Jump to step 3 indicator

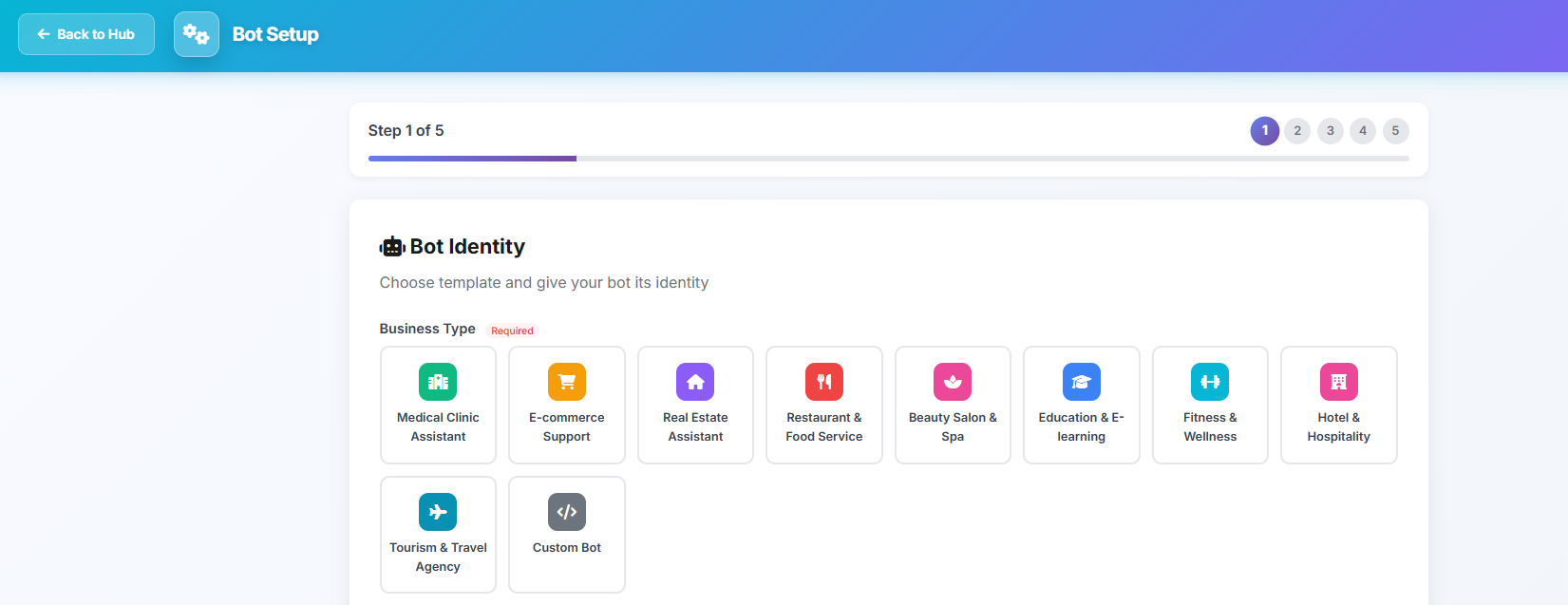tap(1330, 131)
